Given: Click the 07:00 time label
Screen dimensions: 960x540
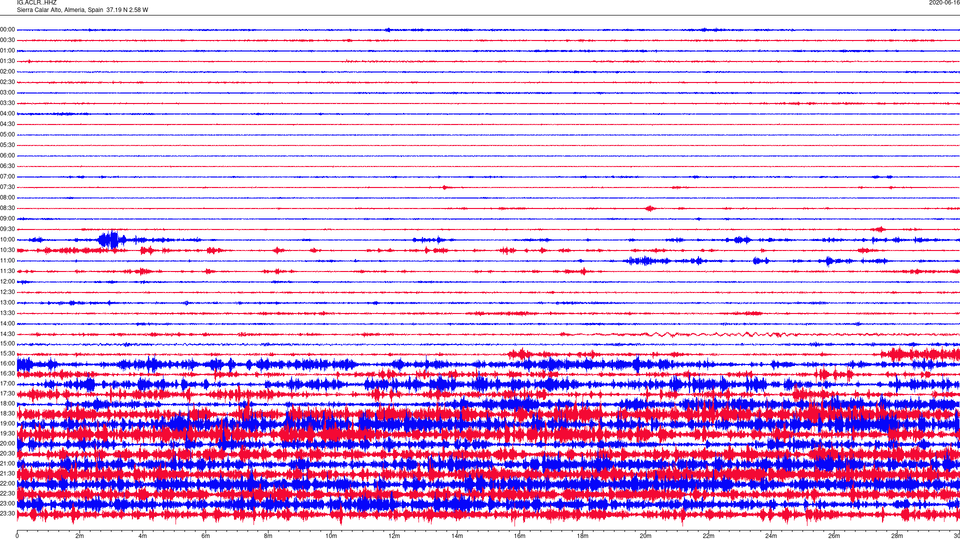Looking at the screenshot, I should point(7,177).
